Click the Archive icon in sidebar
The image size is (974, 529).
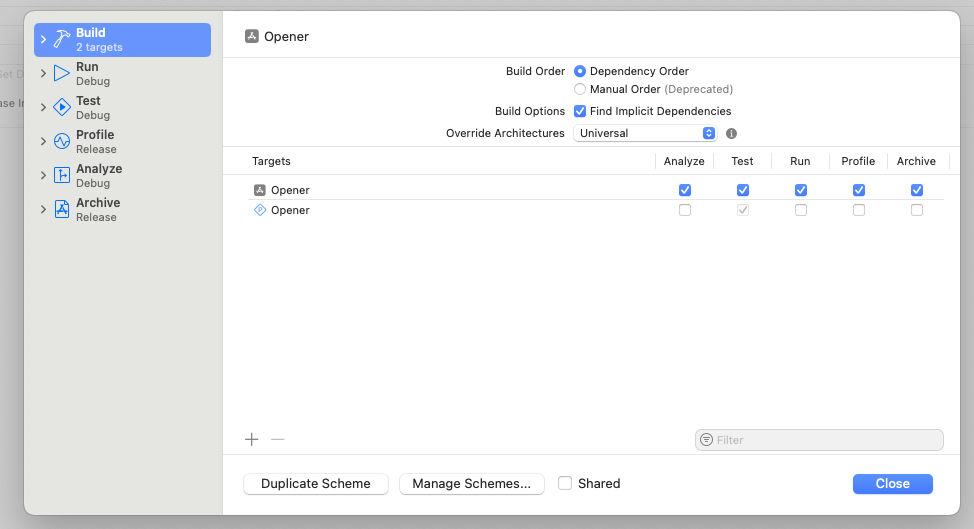(x=62, y=209)
